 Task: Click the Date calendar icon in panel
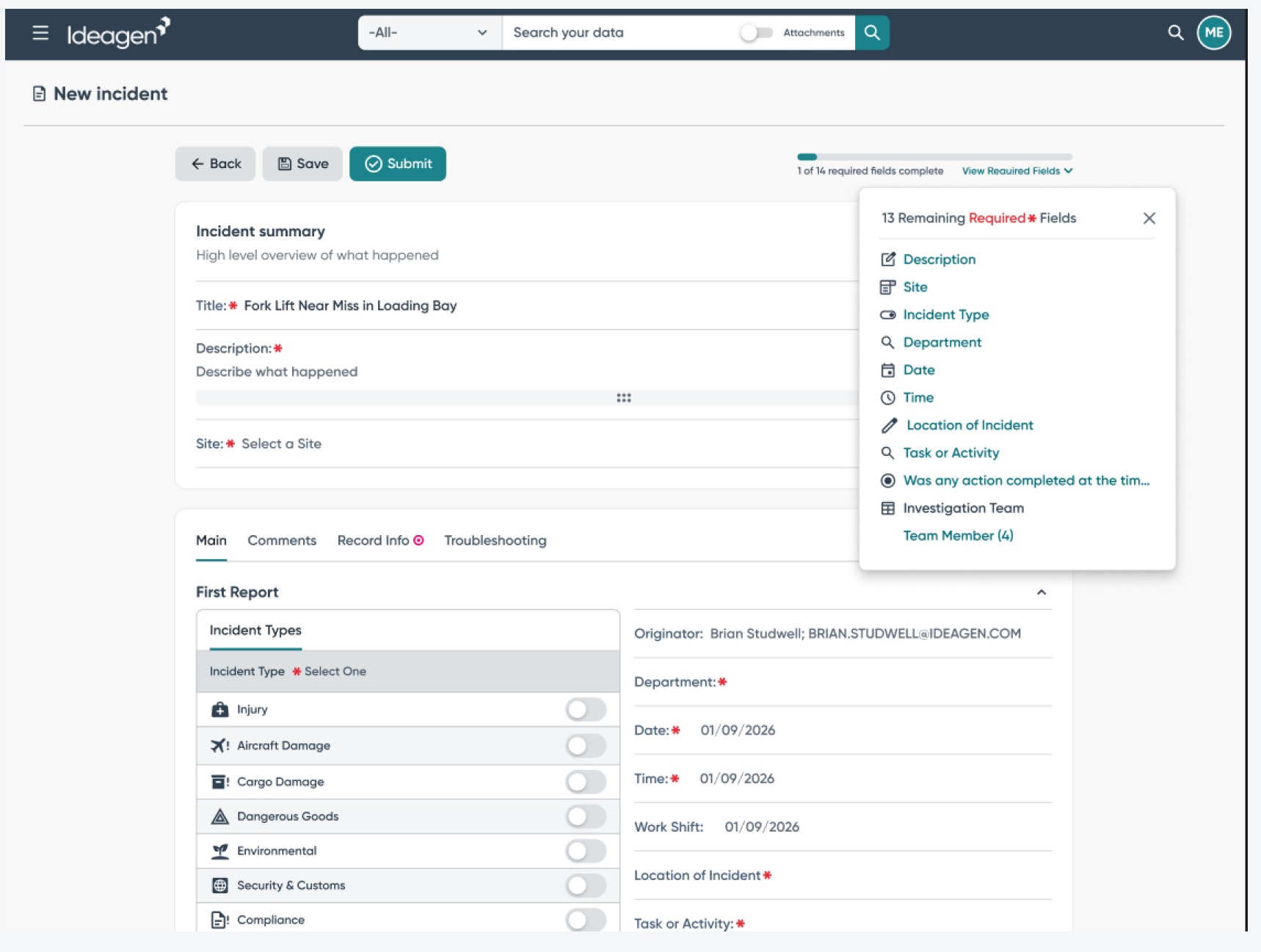tap(888, 370)
